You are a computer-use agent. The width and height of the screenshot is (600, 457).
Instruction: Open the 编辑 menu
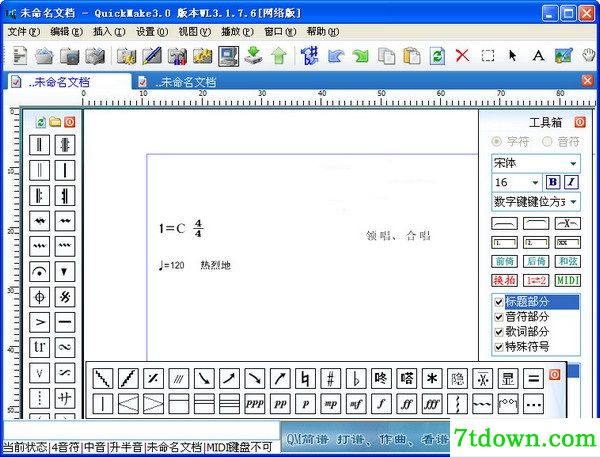pos(66,32)
